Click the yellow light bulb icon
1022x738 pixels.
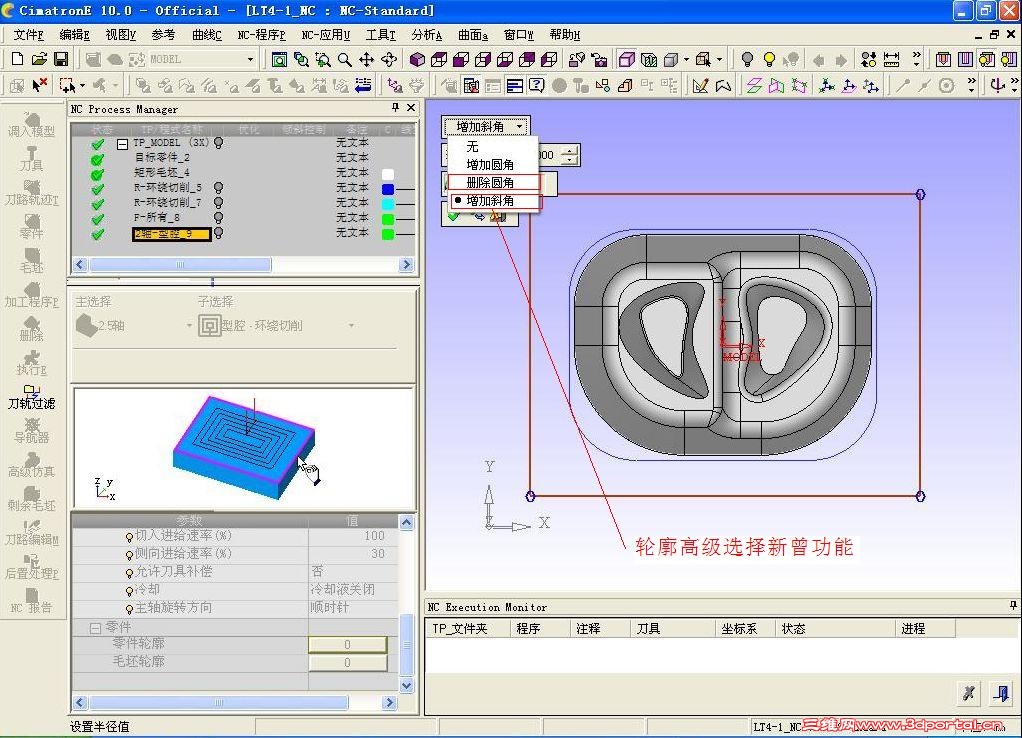pyautogui.click(x=770, y=60)
